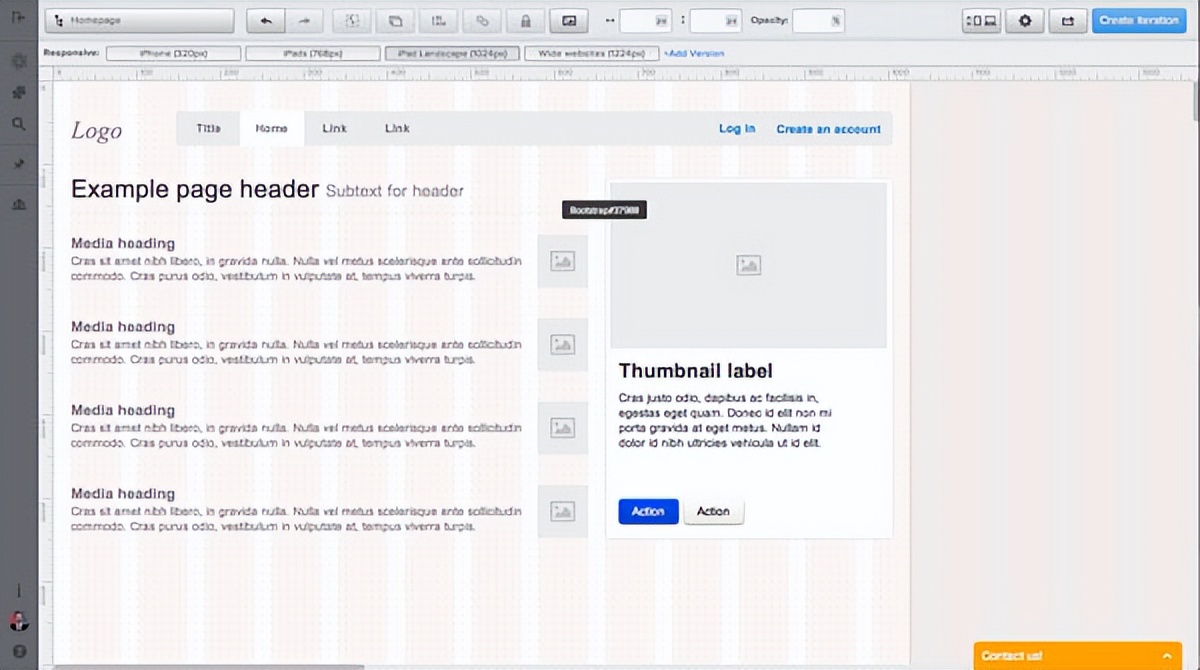Image resolution: width=1200 pixels, height=670 pixels.
Task: Open the settings gear in top toolbar
Action: (x=1025, y=21)
